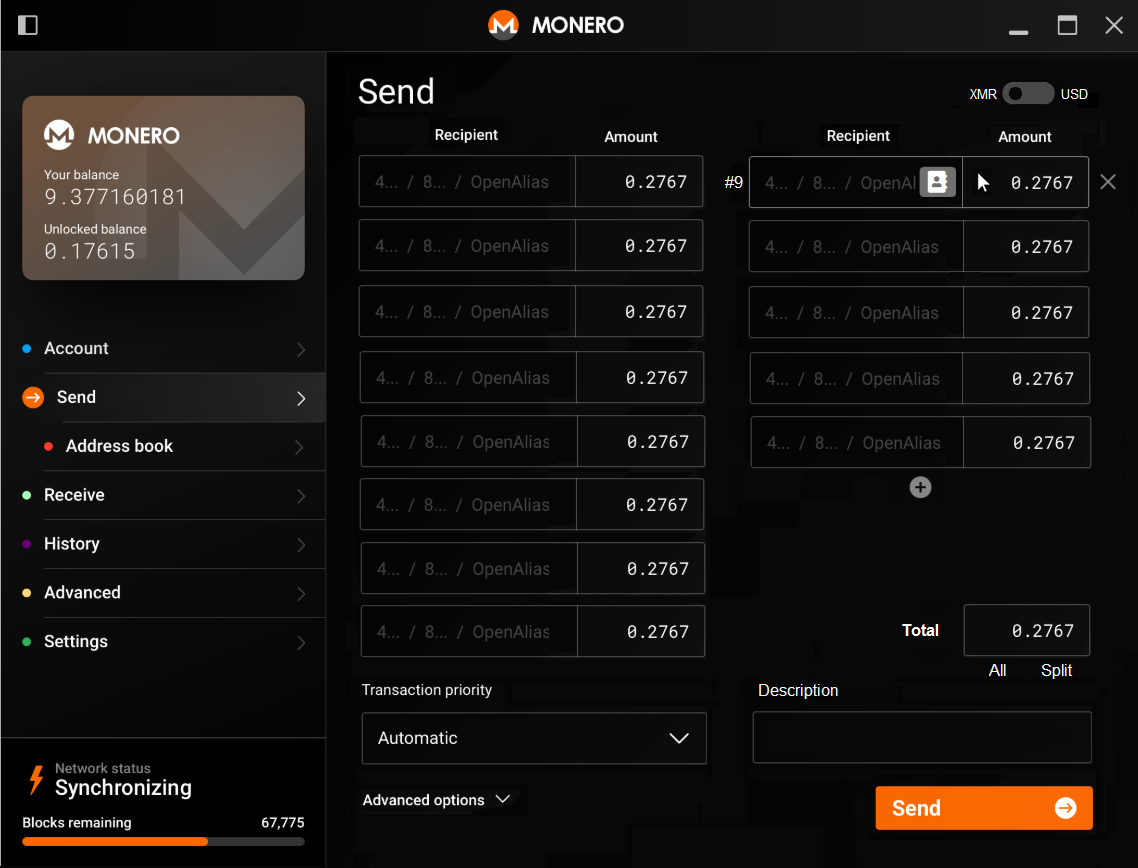
Task: Maximize the Monero window
Action: tap(1067, 25)
